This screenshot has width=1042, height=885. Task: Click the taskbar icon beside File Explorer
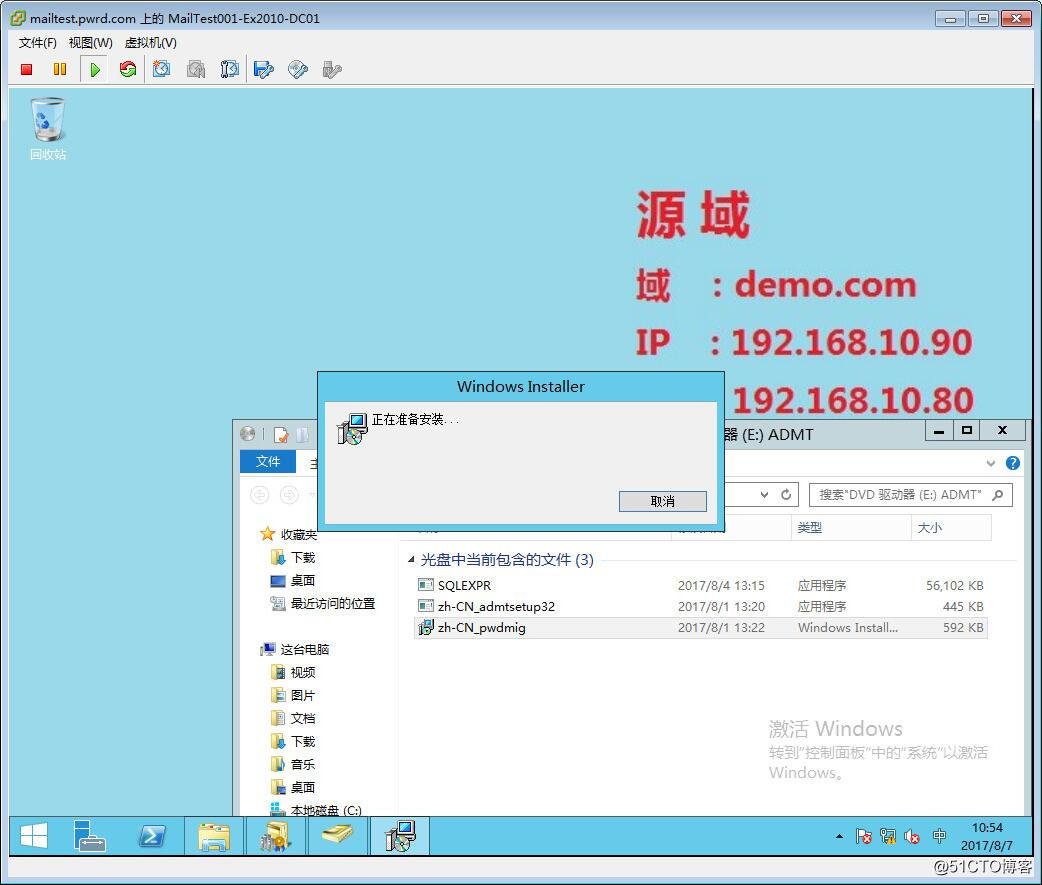pos(276,836)
